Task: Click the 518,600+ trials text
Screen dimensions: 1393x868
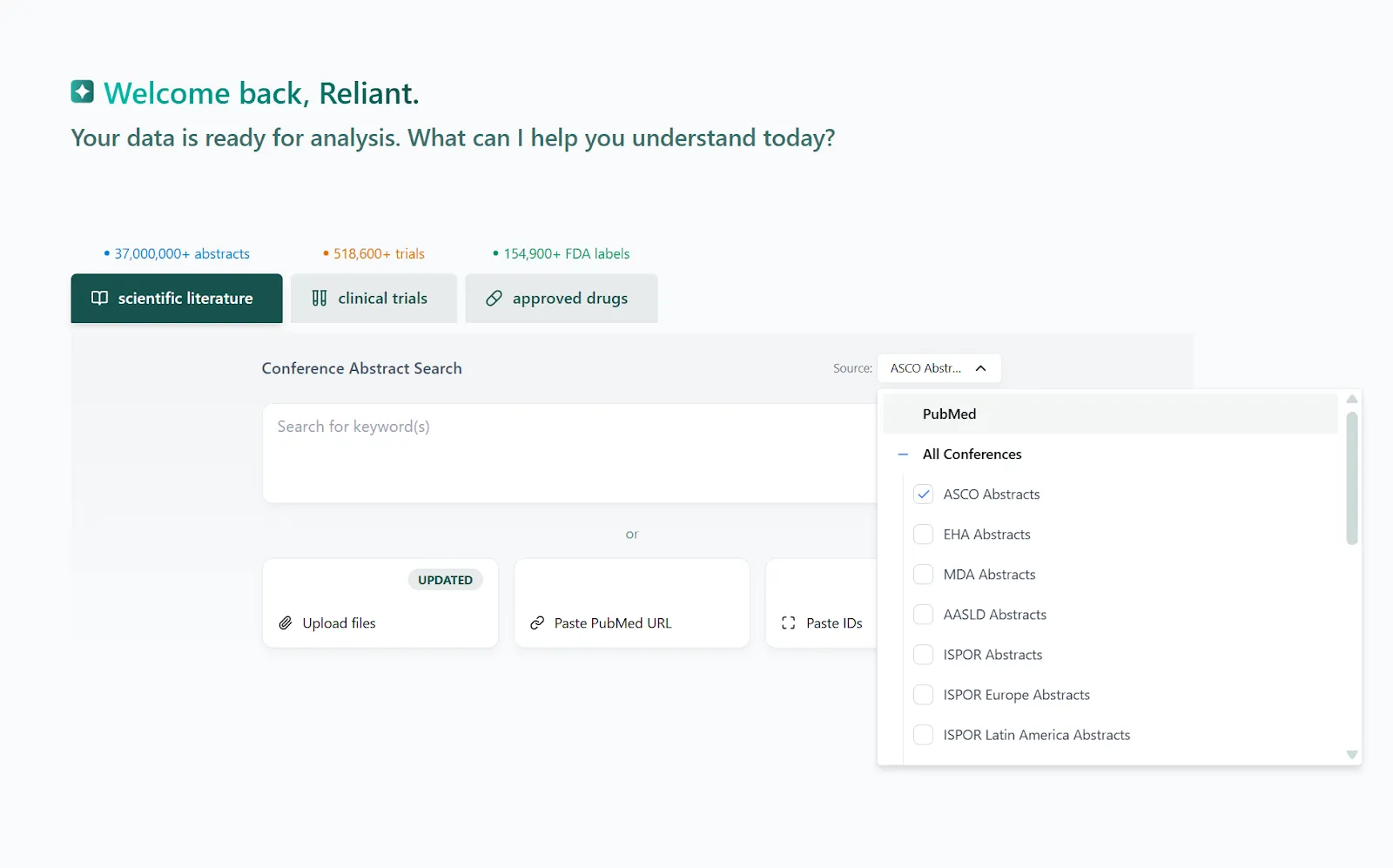Action: pyautogui.click(x=379, y=254)
